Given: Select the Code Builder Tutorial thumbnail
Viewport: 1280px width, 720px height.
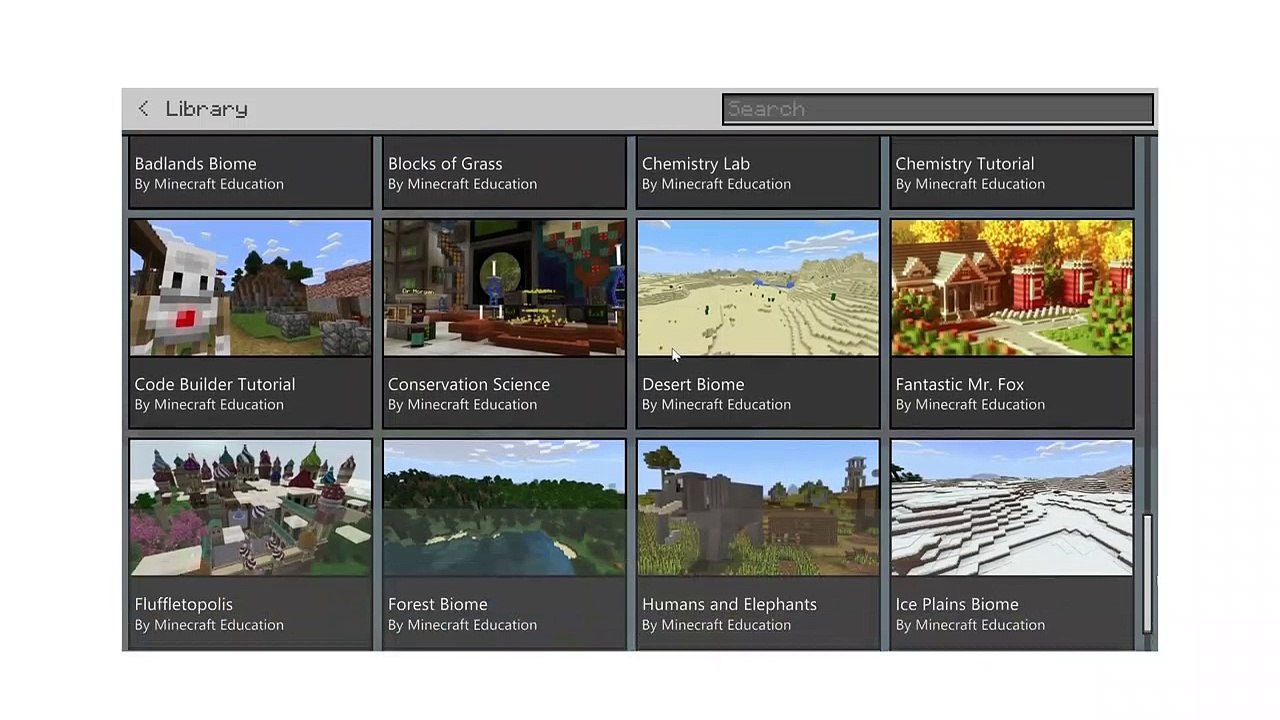Looking at the screenshot, I should coord(250,288).
